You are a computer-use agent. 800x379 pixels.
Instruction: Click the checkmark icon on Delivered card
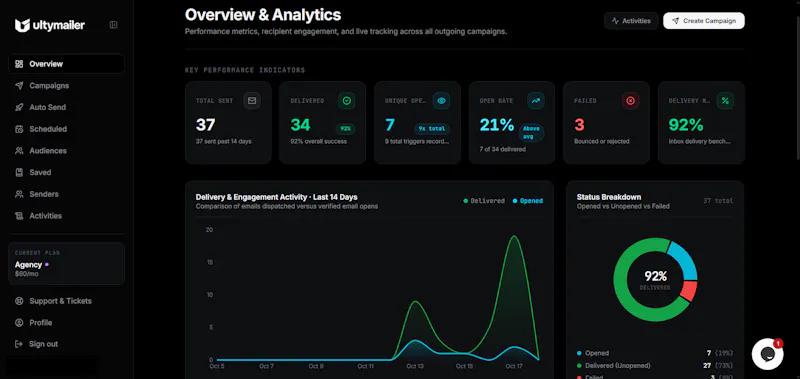coord(347,100)
